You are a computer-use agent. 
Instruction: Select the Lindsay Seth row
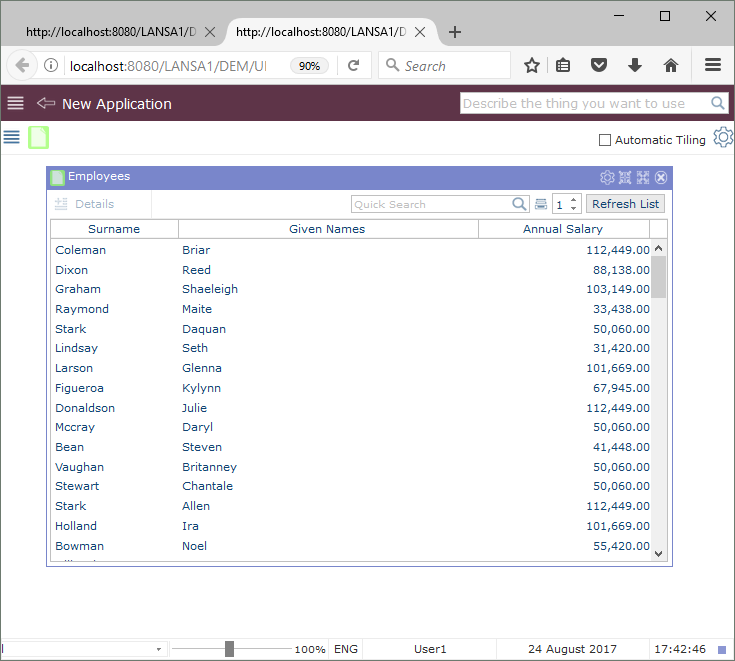click(x=351, y=348)
